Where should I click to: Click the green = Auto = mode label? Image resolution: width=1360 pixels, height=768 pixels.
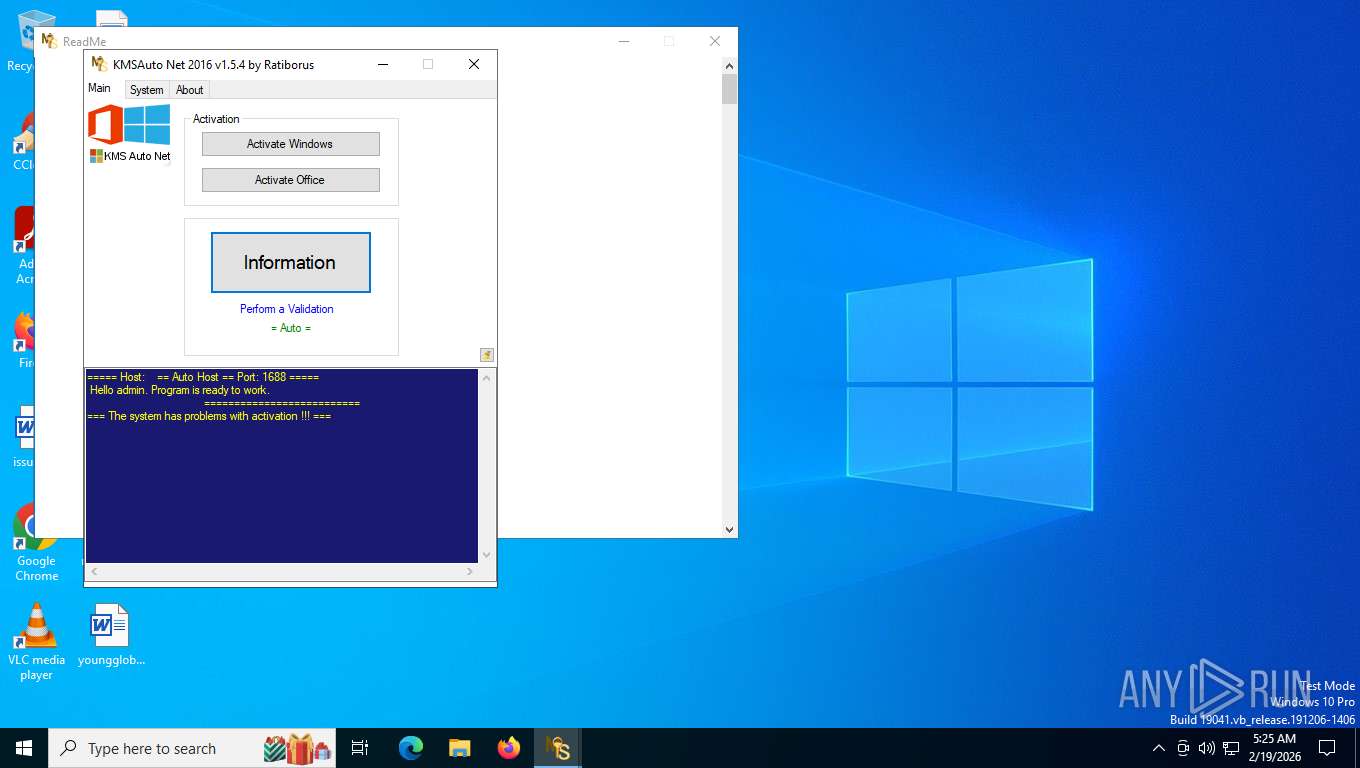tap(291, 328)
